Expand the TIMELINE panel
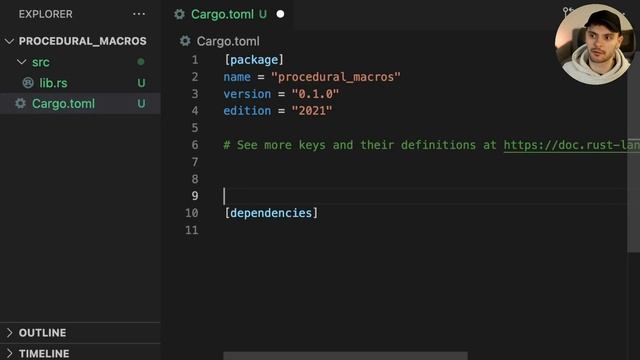This screenshot has height=360, width=640. coord(80,353)
